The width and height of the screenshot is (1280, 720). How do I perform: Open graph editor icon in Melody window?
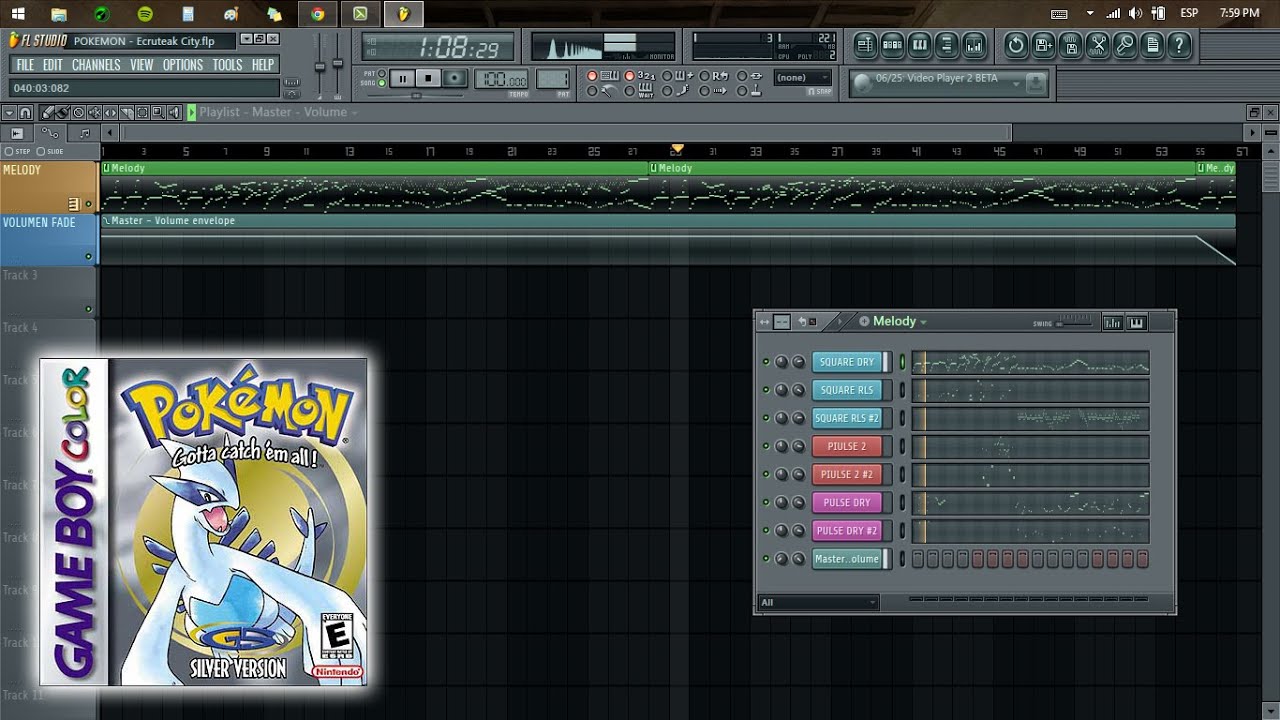click(1113, 322)
